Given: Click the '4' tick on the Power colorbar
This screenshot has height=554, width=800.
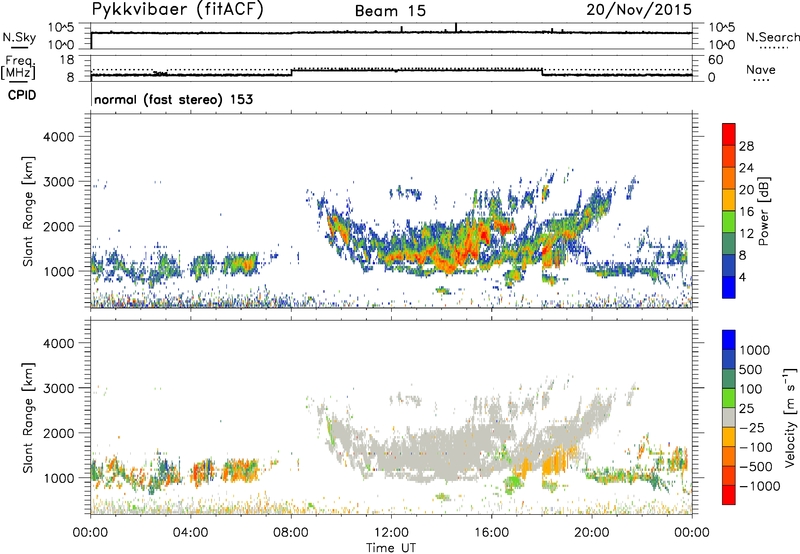Looking at the screenshot, I should (742, 277).
